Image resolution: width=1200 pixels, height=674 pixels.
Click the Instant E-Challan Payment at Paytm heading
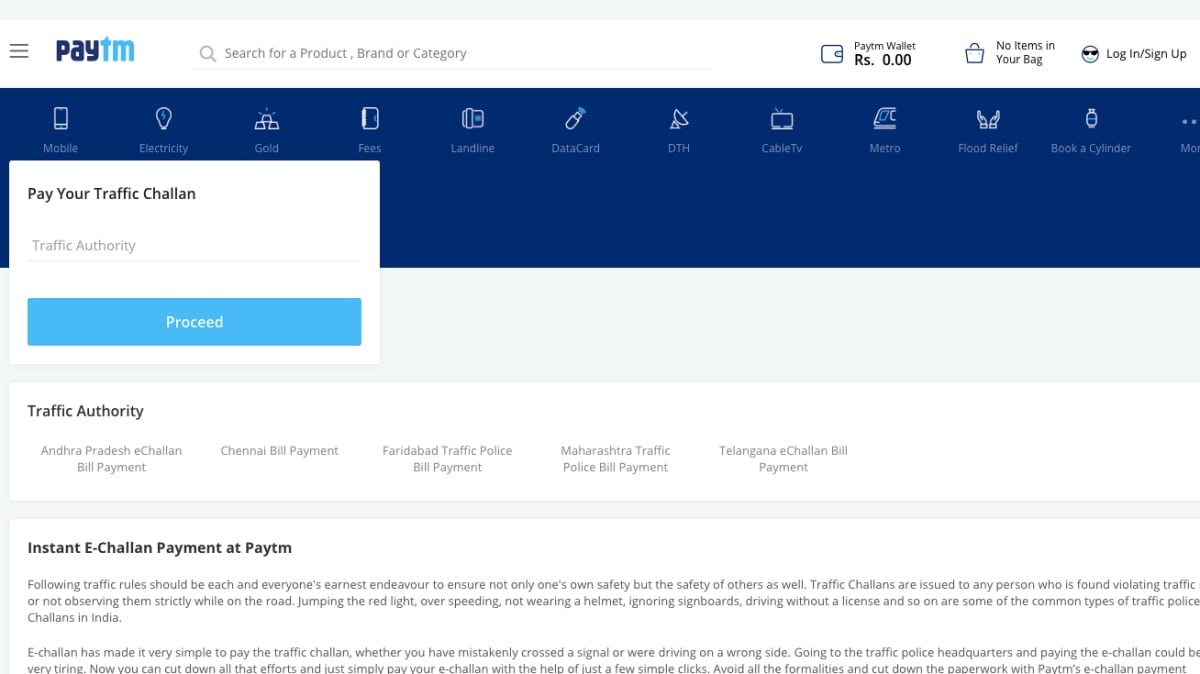click(x=160, y=548)
